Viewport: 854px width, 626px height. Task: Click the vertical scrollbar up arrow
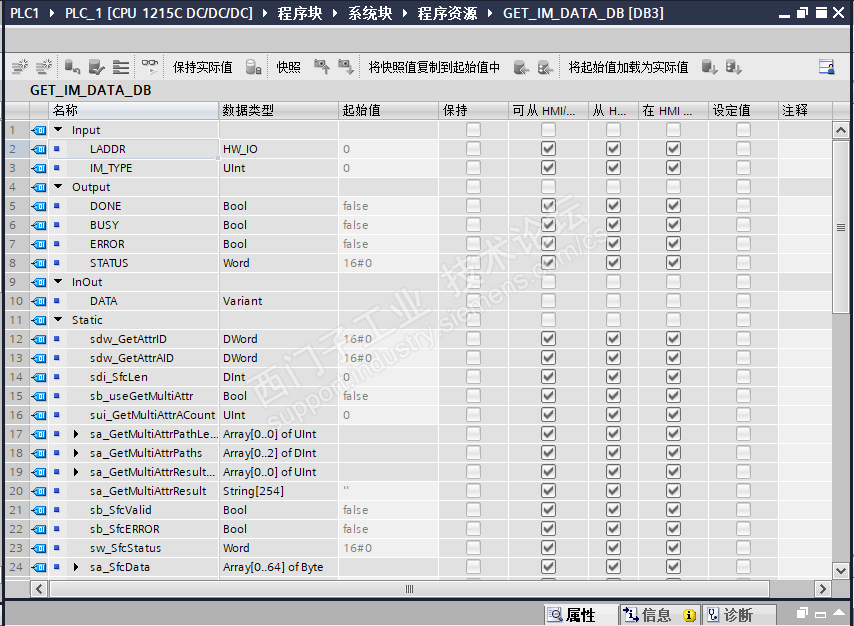coord(840,130)
